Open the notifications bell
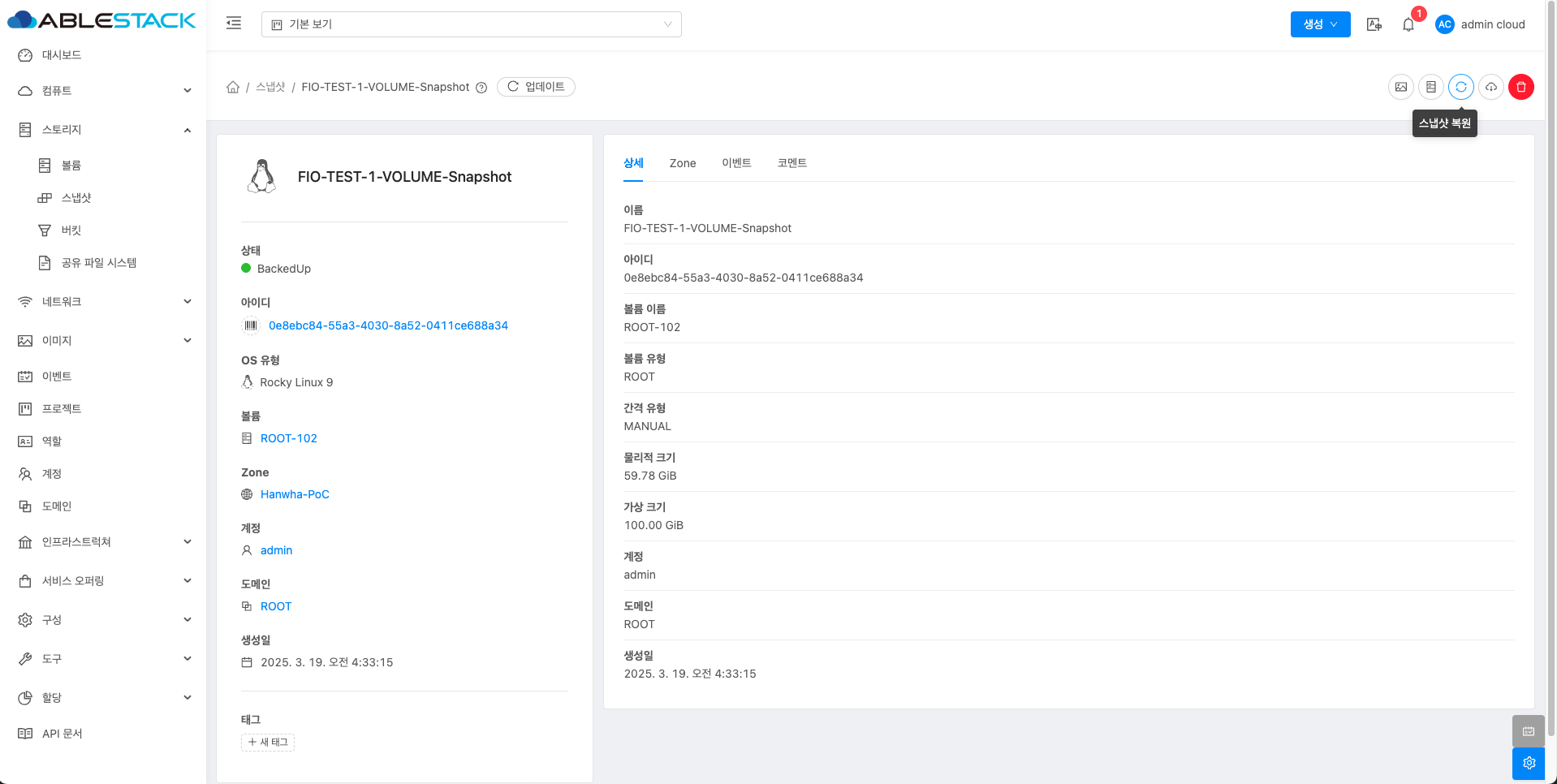 tap(1408, 24)
